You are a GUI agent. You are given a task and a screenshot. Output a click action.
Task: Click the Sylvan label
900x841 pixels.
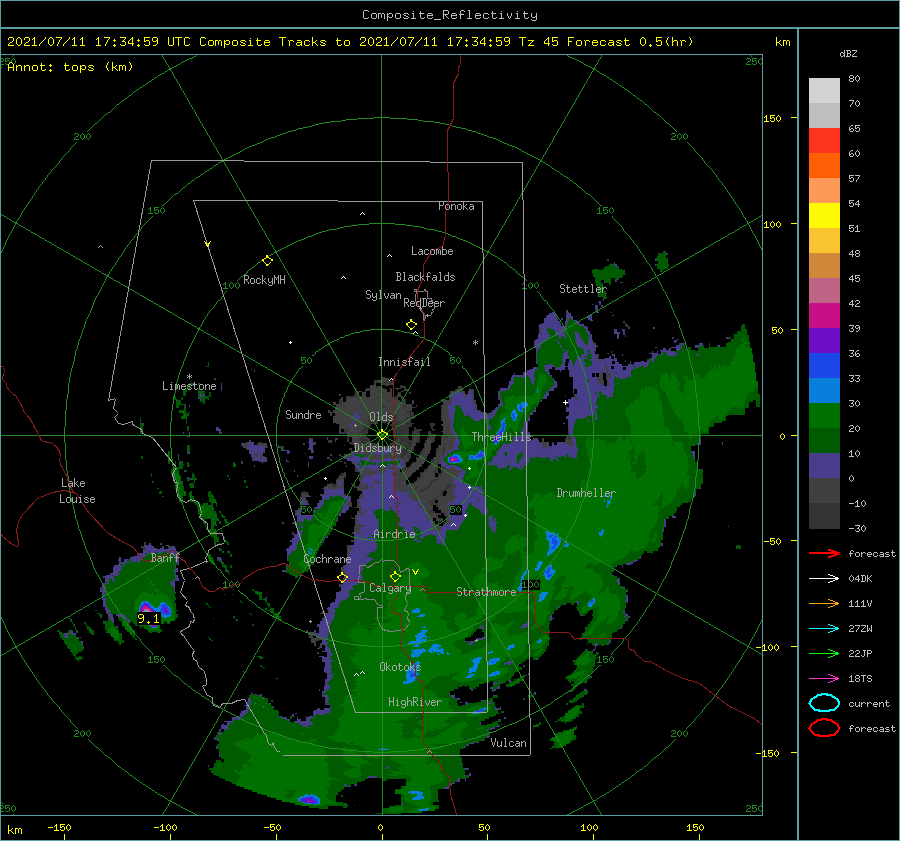pyautogui.click(x=383, y=295)
